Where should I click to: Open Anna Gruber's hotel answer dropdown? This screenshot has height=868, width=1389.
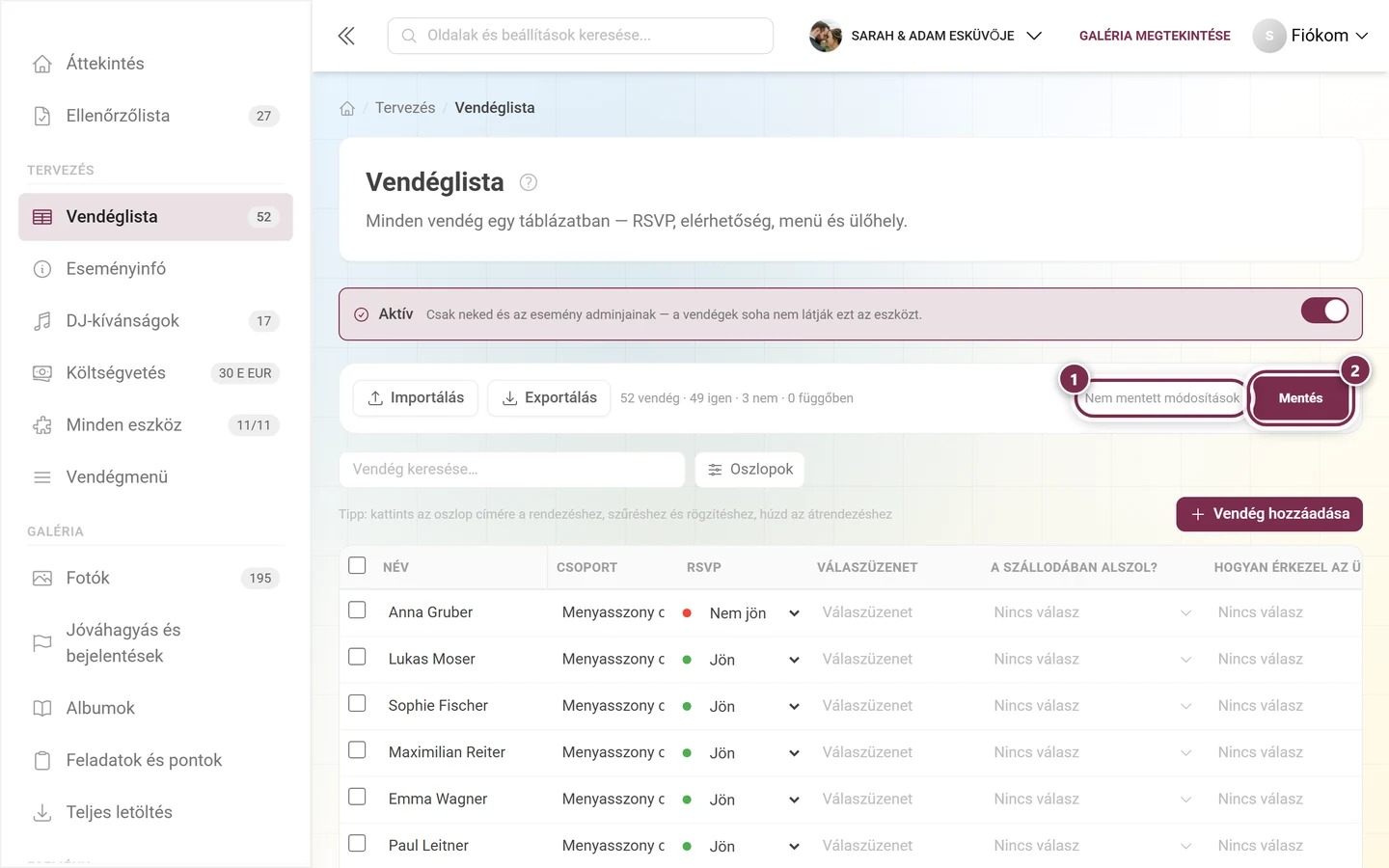(x=1092, y=612)
